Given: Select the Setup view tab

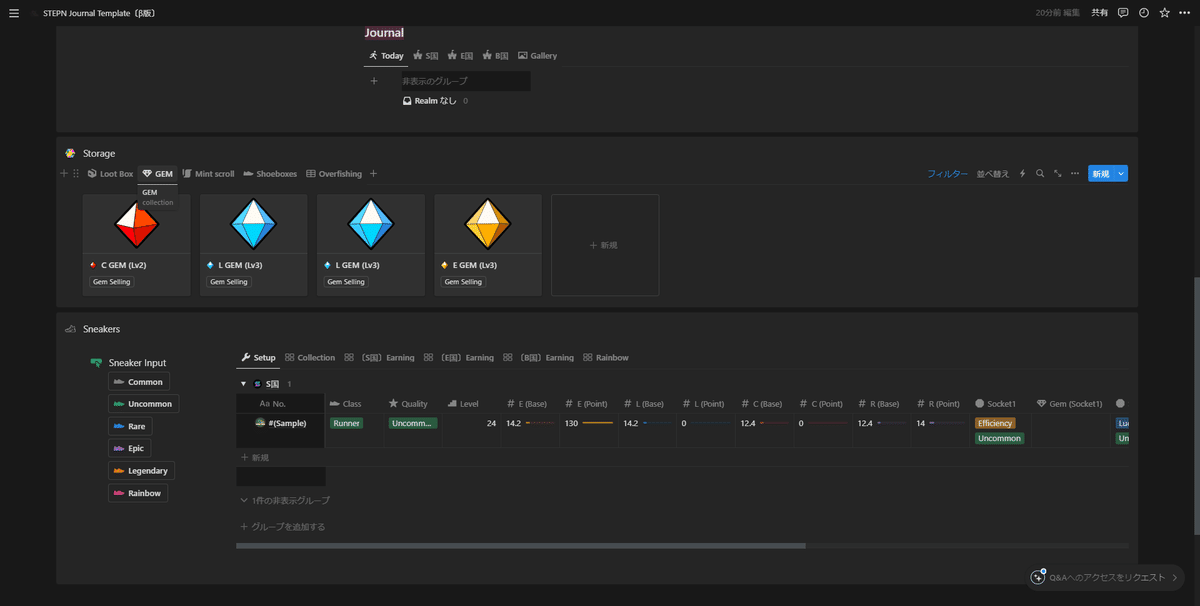Looking at the screenshot, I should tap(259, 358).
